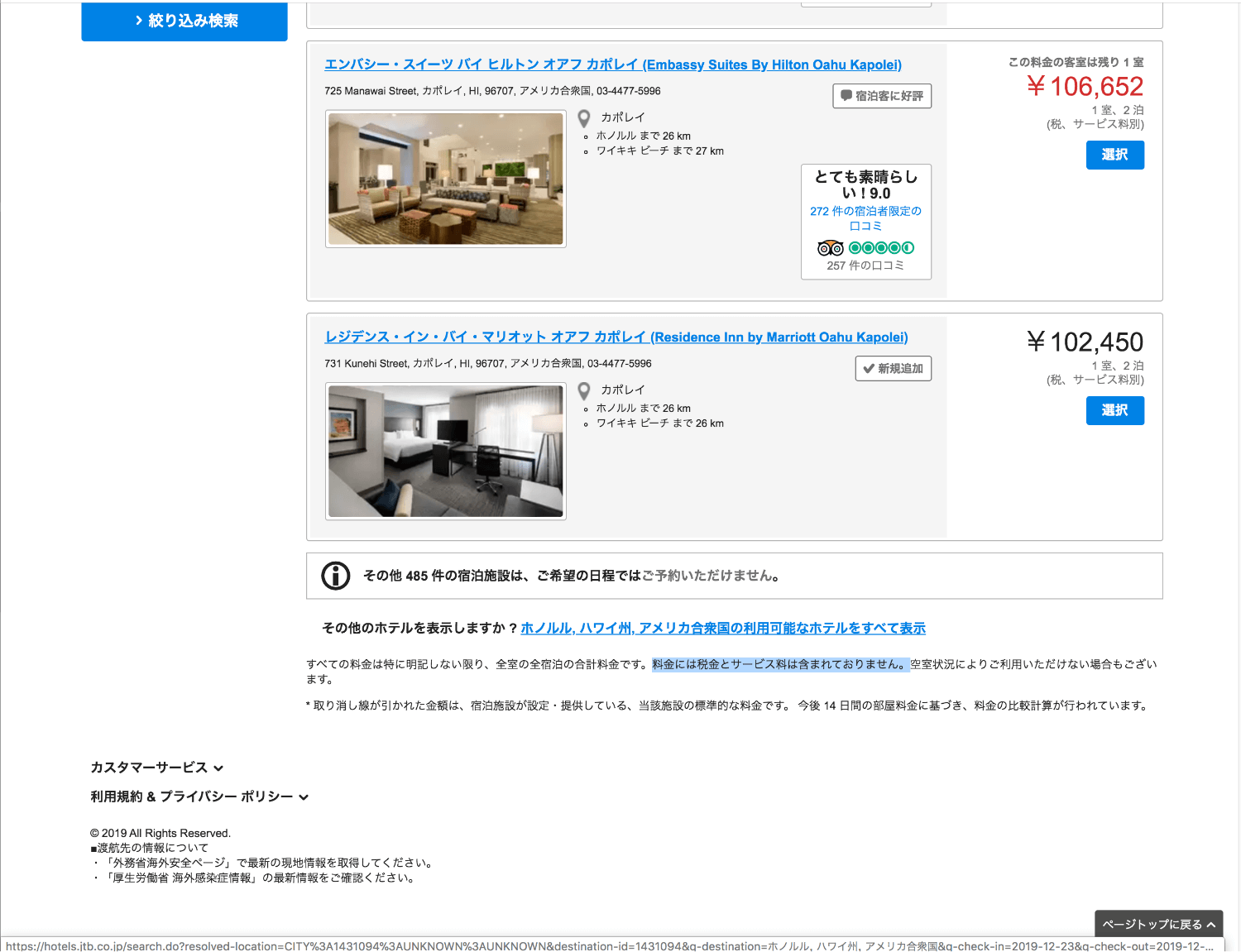Click the 257 件の口コミ TripAdvisor review count
This screenshot has height=952, width=1241.
click(x=865, y=266)
